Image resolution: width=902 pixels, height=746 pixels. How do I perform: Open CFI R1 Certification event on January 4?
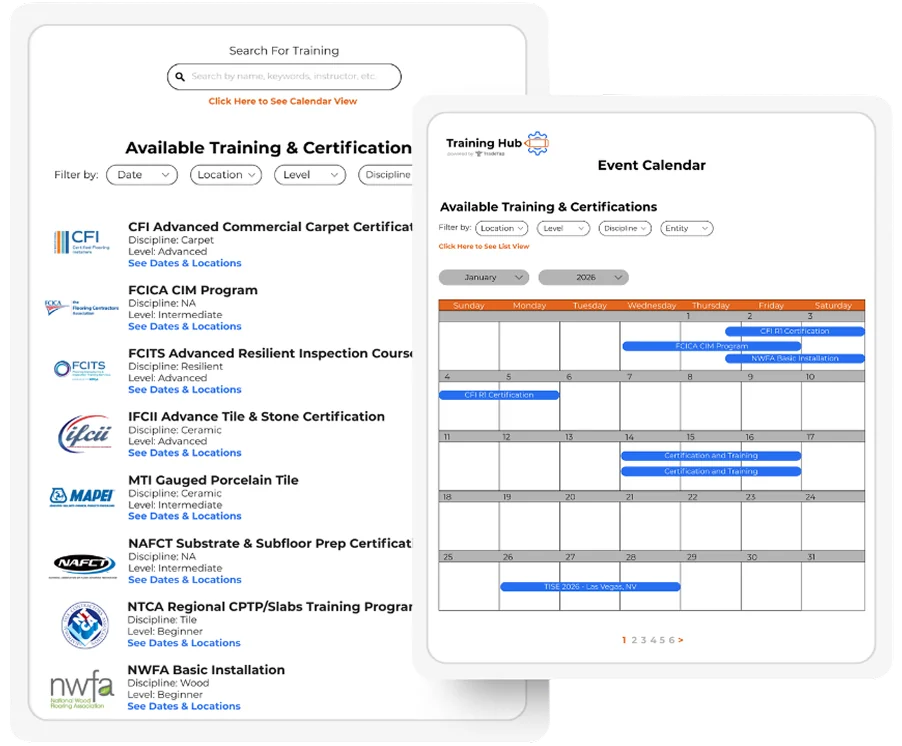[499, 395]
